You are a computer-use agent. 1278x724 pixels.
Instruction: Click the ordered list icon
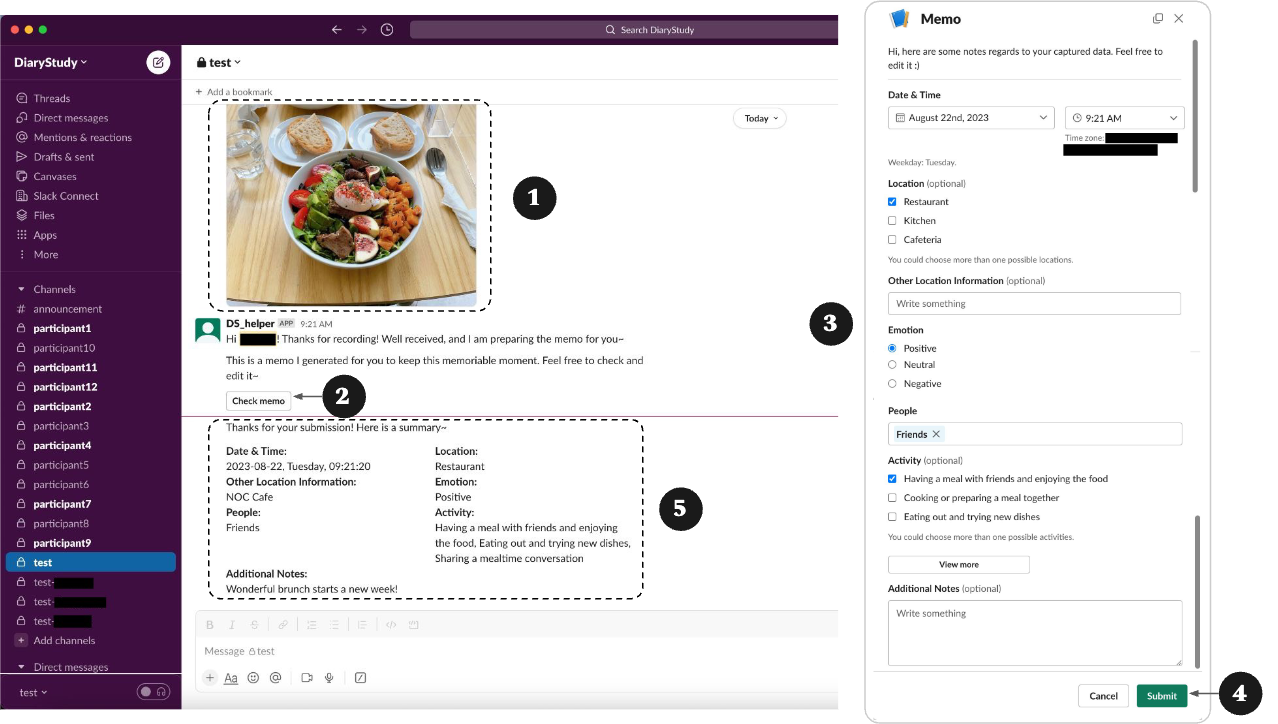[311, 625]
